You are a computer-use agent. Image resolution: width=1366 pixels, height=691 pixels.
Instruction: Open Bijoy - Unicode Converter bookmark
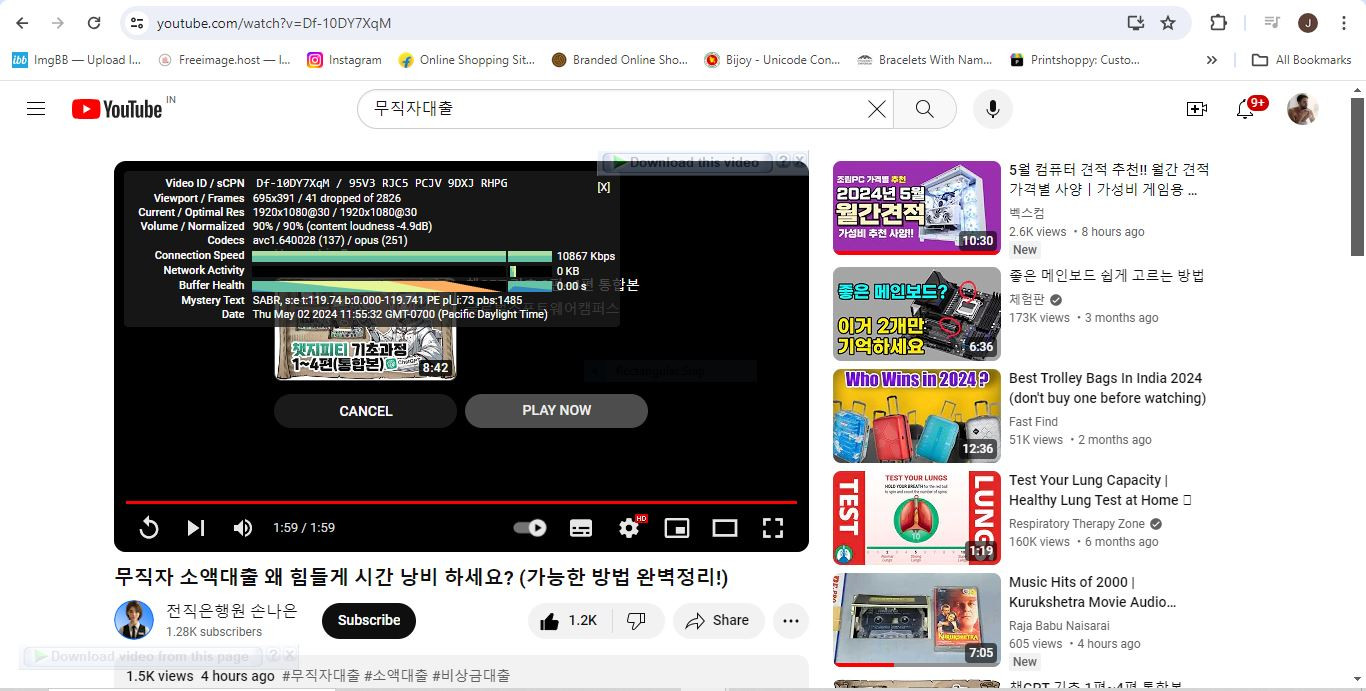click(x=772, y=60)
